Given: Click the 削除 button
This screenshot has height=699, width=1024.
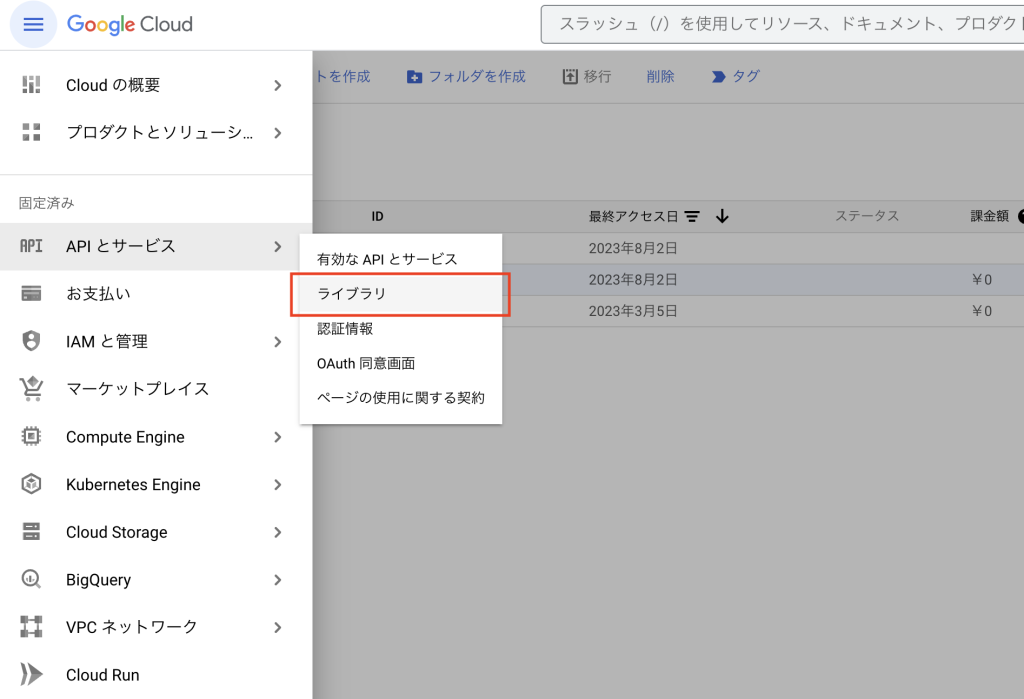Looking at the screenshot, I should pos(660,76).
